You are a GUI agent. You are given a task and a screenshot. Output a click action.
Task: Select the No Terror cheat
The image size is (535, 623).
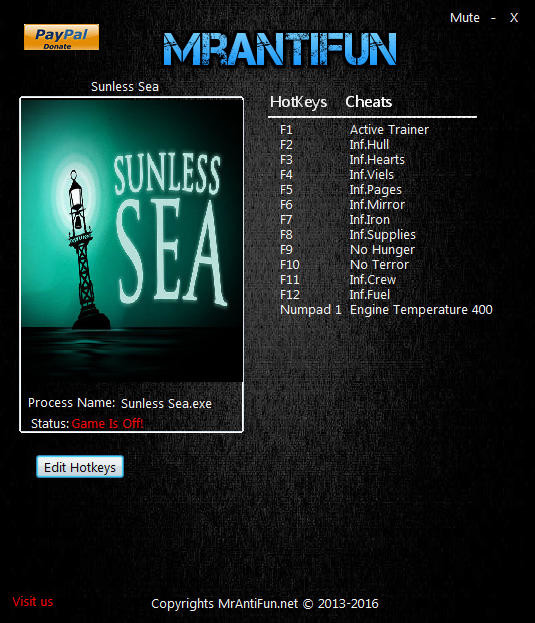click(379, 265)
